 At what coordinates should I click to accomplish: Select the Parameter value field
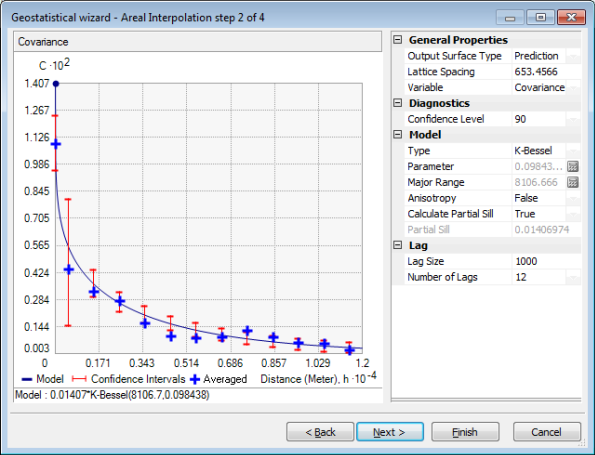tap(539, 166)
